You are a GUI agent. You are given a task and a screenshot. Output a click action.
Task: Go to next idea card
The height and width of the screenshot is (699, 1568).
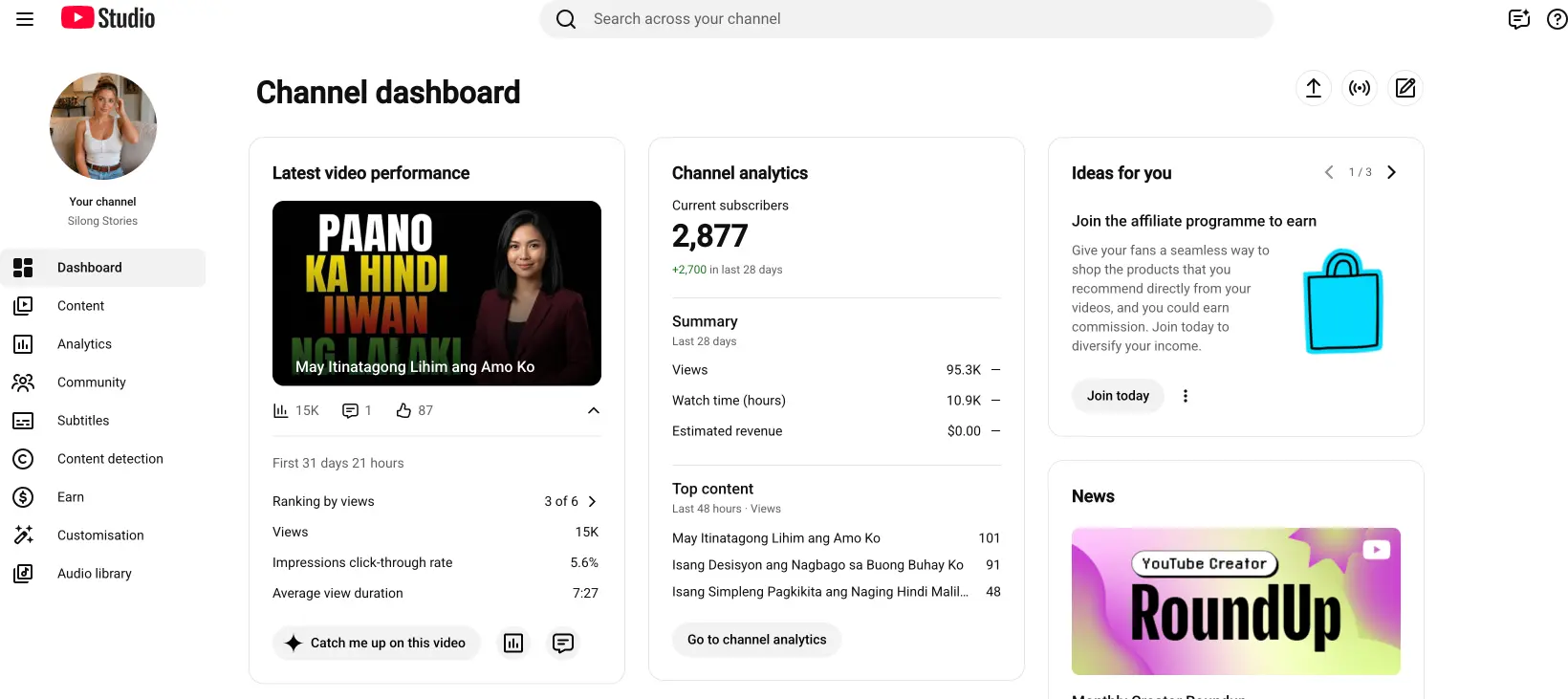[x=1392, y=172]
